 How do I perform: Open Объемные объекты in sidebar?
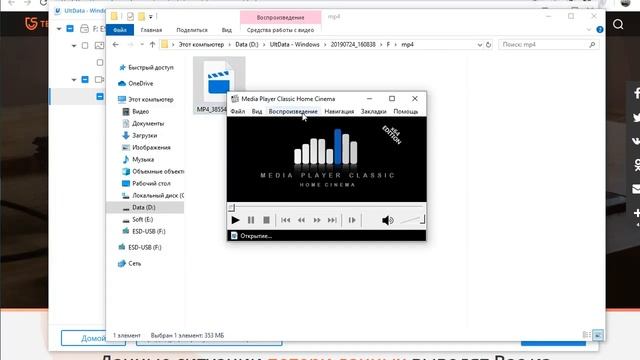point(158,171)
